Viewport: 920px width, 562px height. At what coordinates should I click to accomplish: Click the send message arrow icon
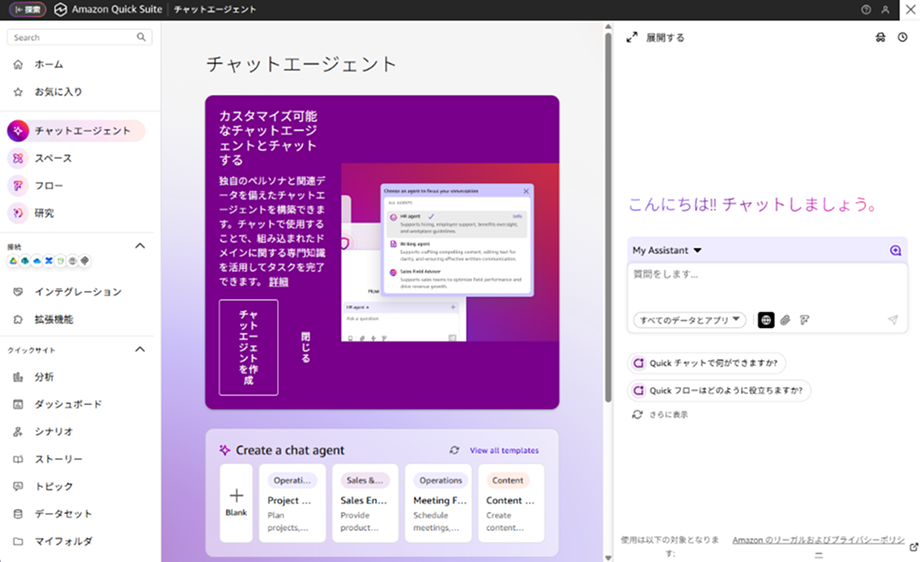892,320
